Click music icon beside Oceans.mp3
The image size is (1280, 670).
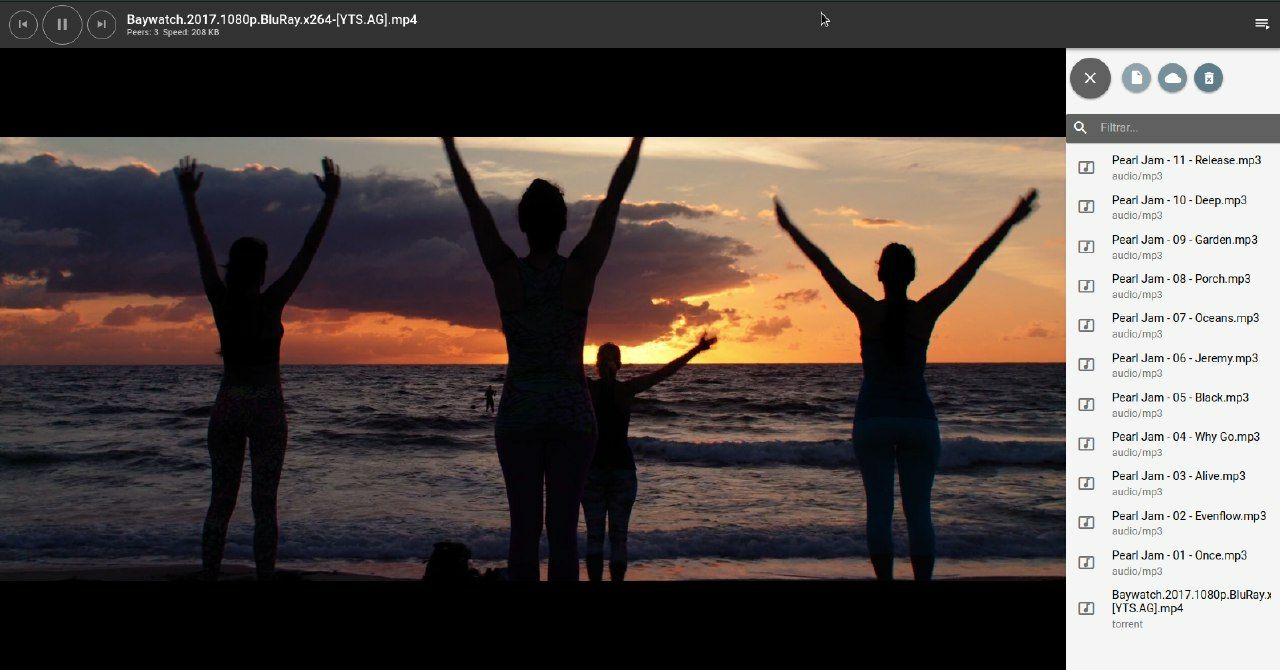point(1086,325)
